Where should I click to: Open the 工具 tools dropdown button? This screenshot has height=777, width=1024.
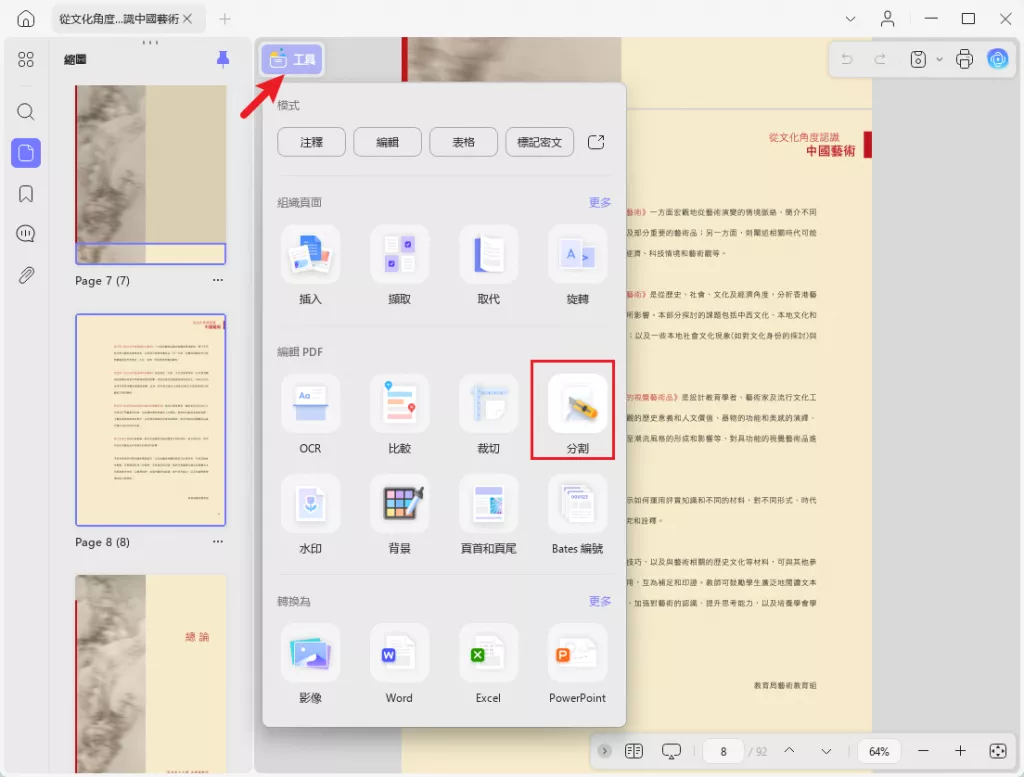tap(292, 59)
